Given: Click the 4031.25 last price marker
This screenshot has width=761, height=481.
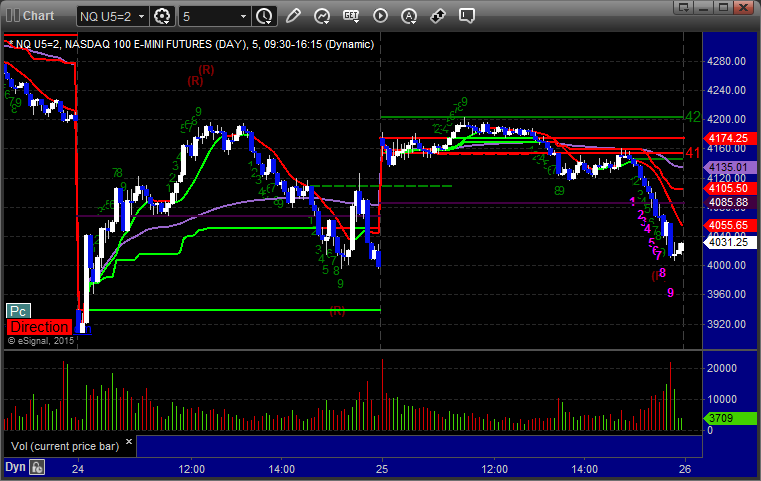Looking at the screenshot, I should point(730,242).
